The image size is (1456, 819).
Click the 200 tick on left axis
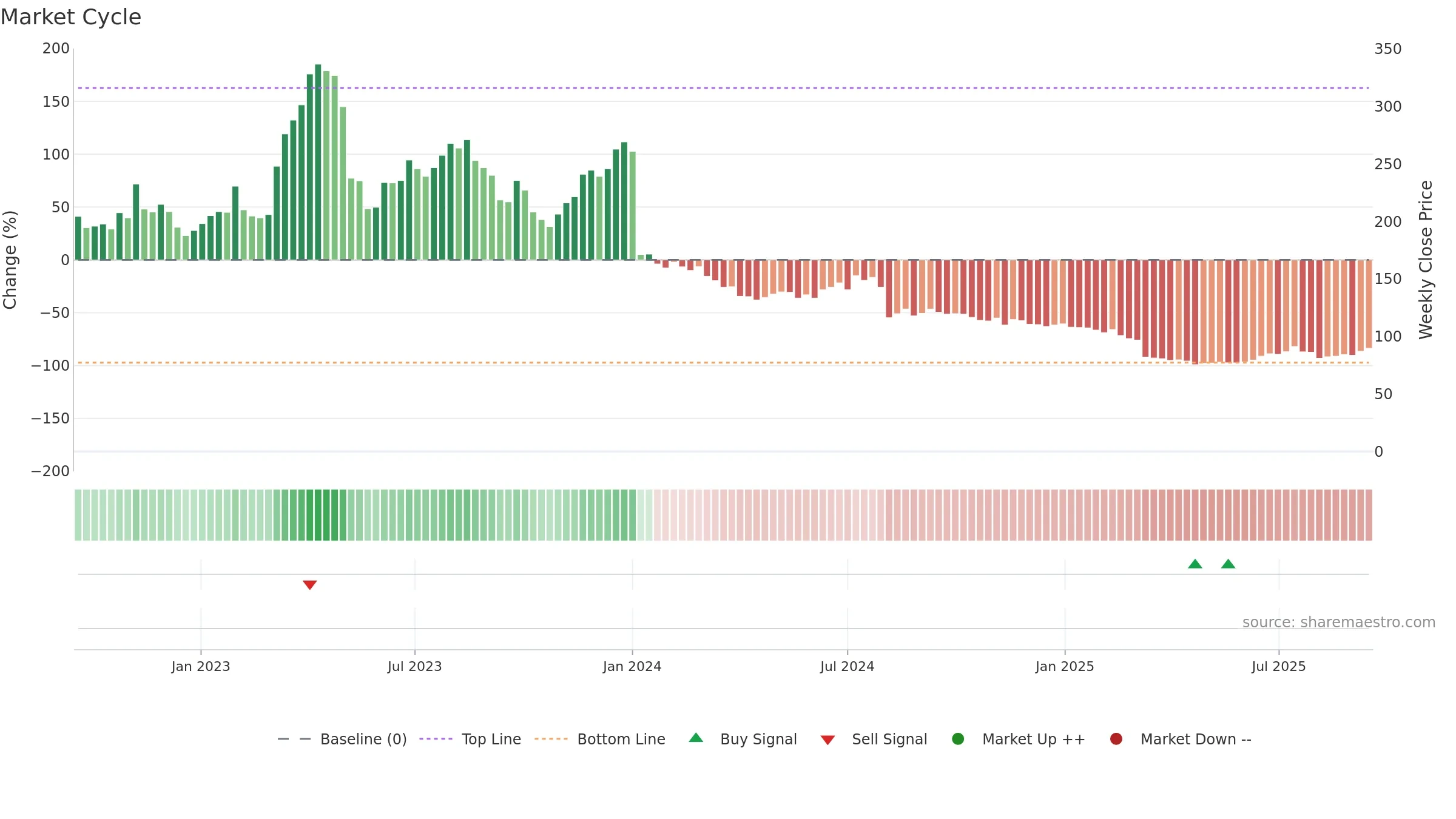tap(56, 49)
